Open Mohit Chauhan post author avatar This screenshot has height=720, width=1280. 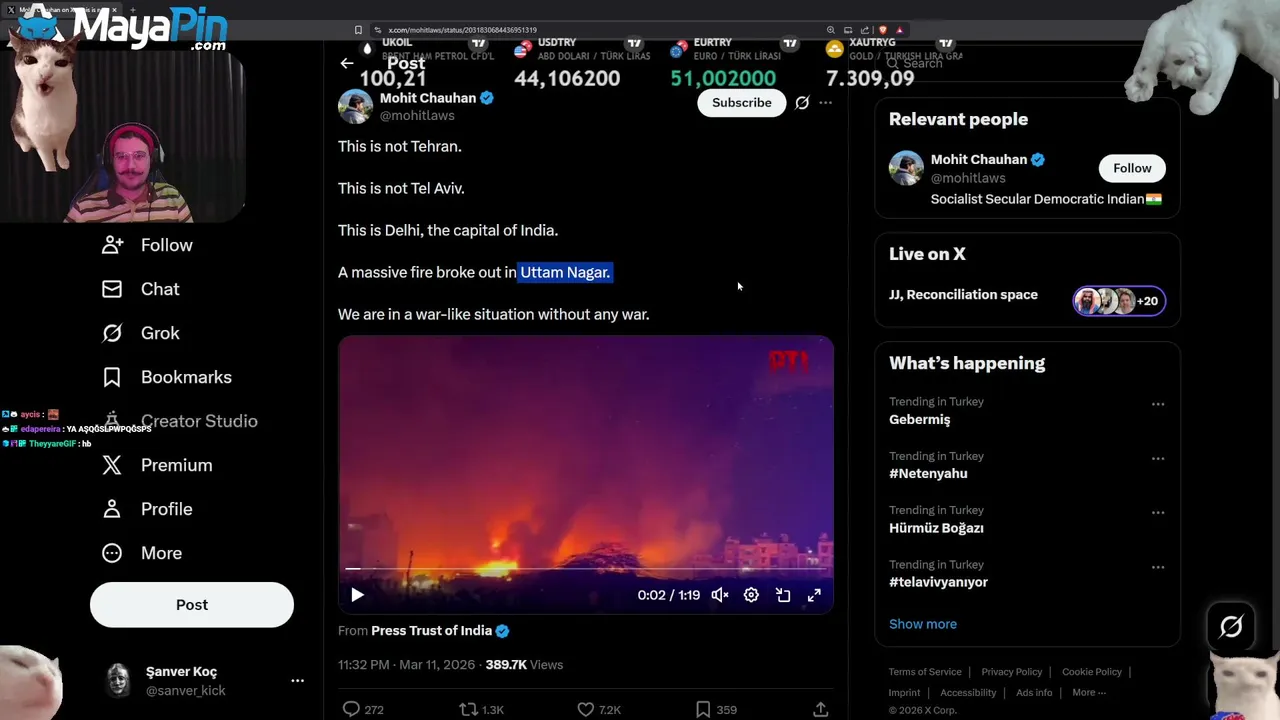tap(355, 106)
